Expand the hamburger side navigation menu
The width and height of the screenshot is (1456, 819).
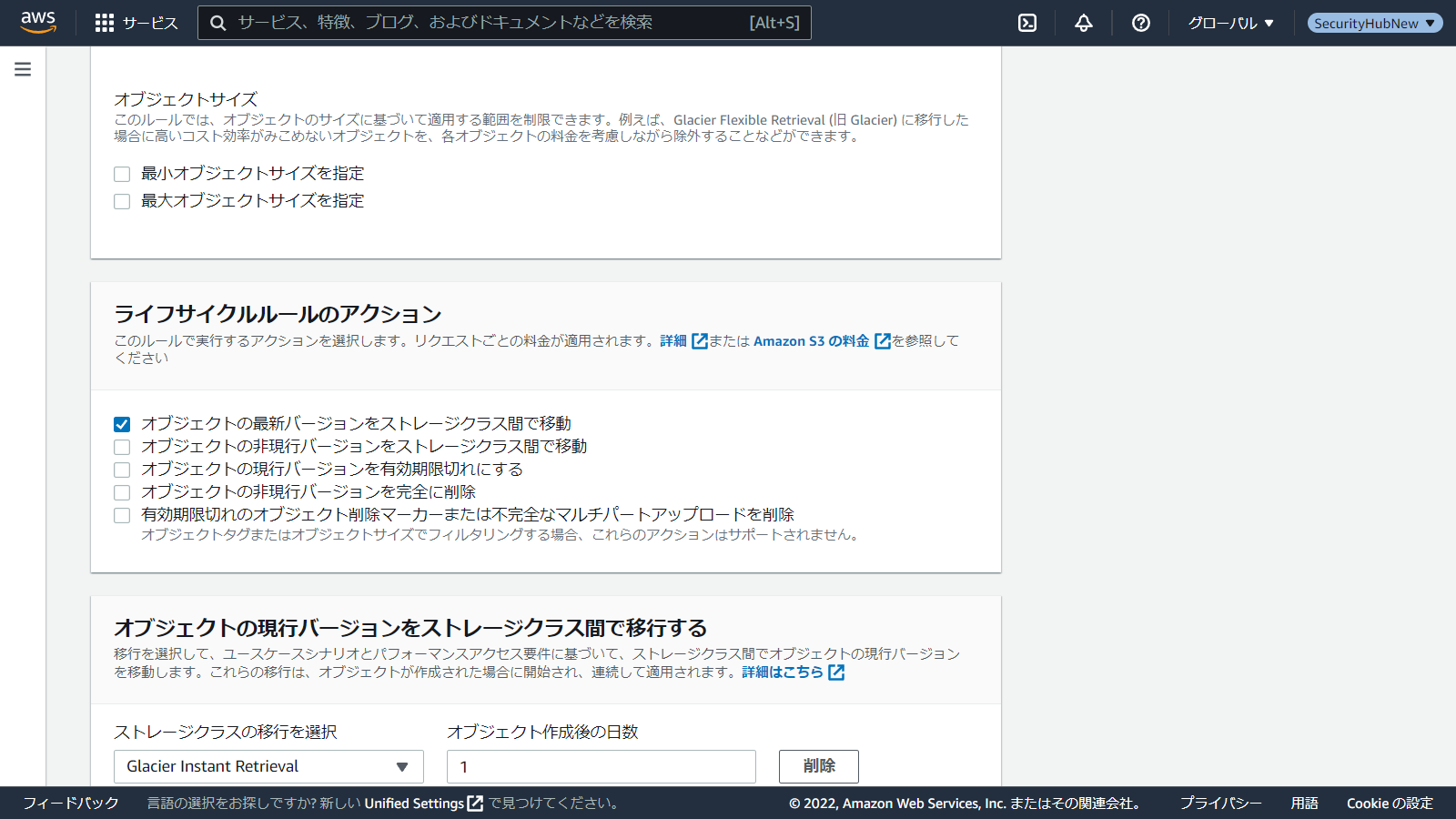(23, 69)
